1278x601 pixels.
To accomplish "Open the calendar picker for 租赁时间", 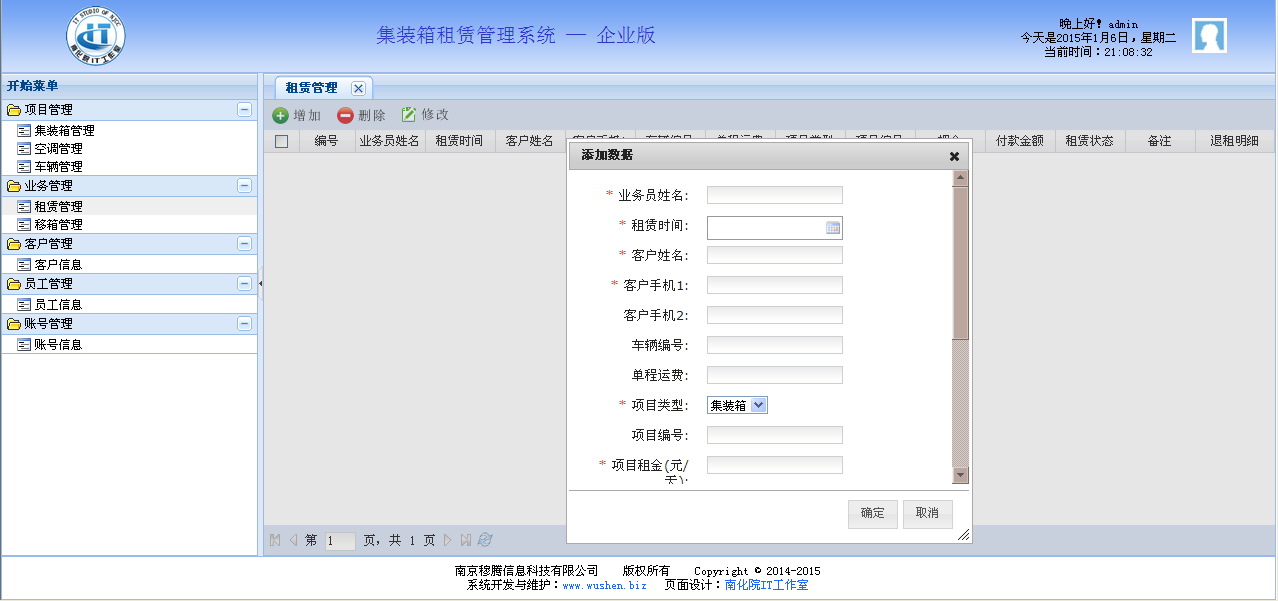I will [832, 228].
